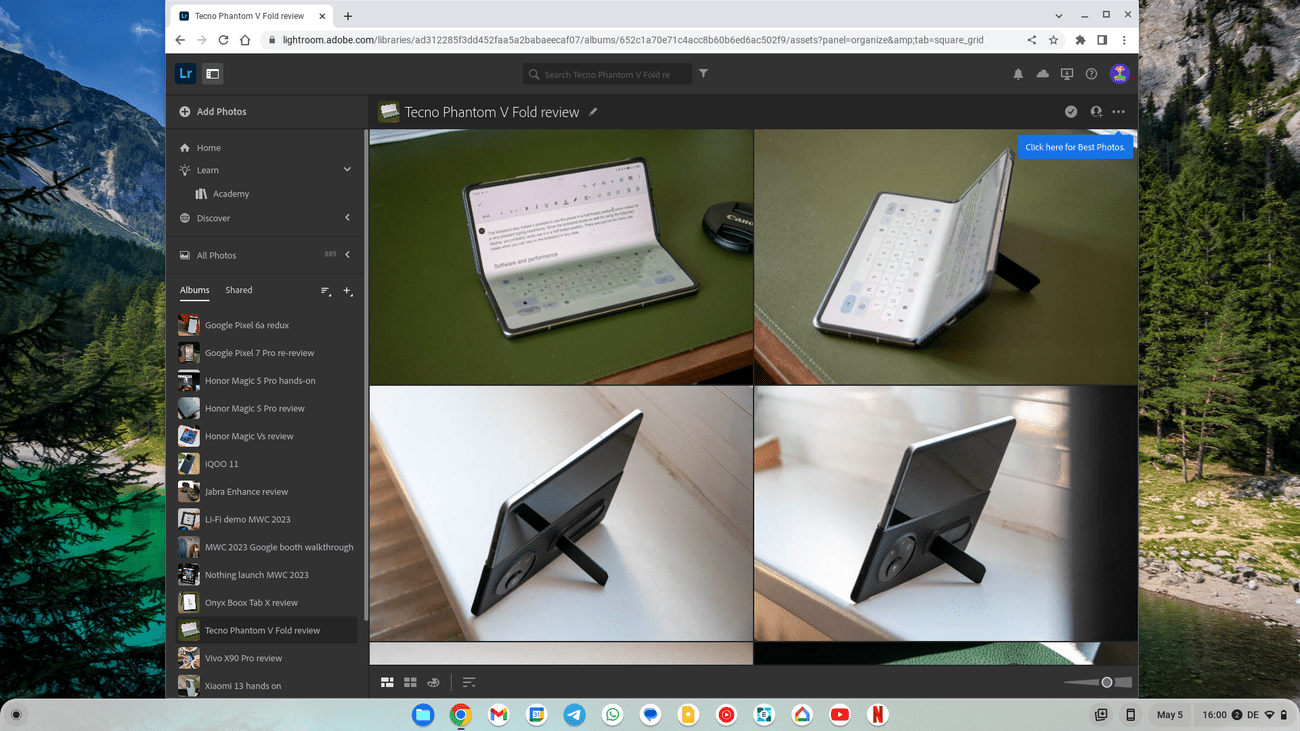Collapse the Learn section

pos(347,170)
